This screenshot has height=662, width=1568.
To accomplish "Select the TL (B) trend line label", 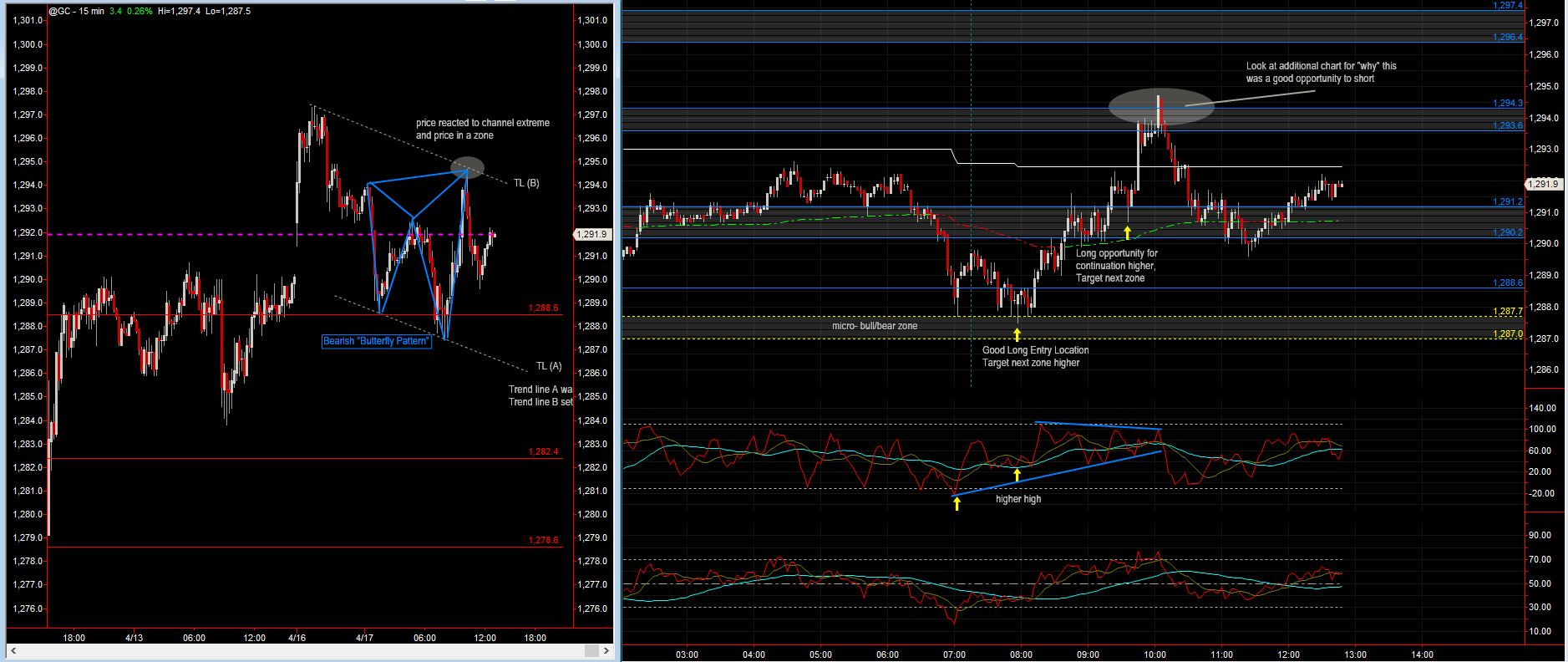I will [x=526, y=183].
